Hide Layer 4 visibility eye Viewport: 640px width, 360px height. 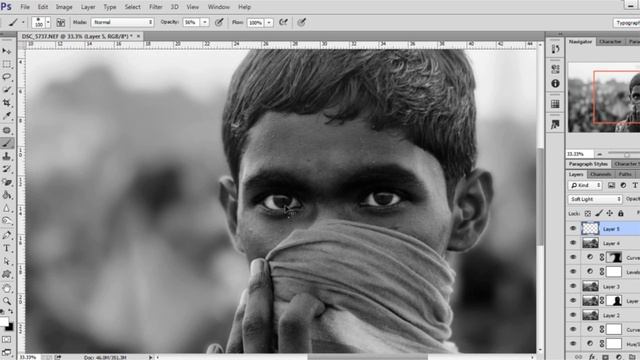(x=573, y=243)
